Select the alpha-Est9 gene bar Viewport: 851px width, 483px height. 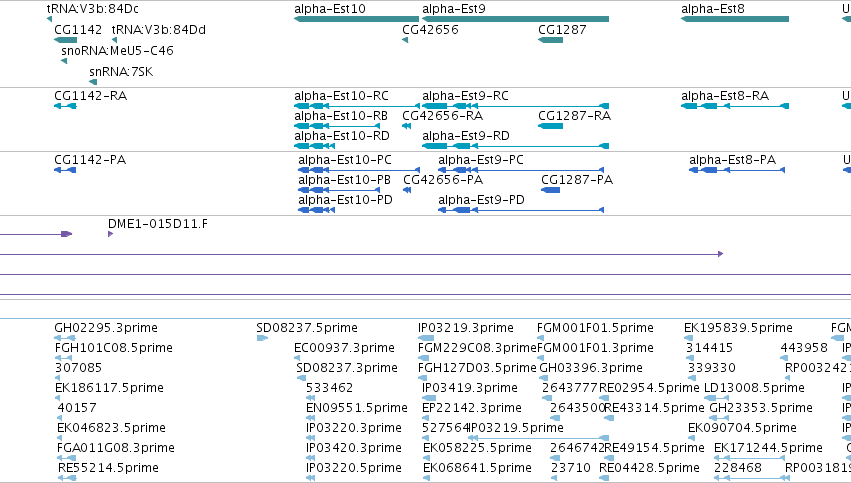516,19
